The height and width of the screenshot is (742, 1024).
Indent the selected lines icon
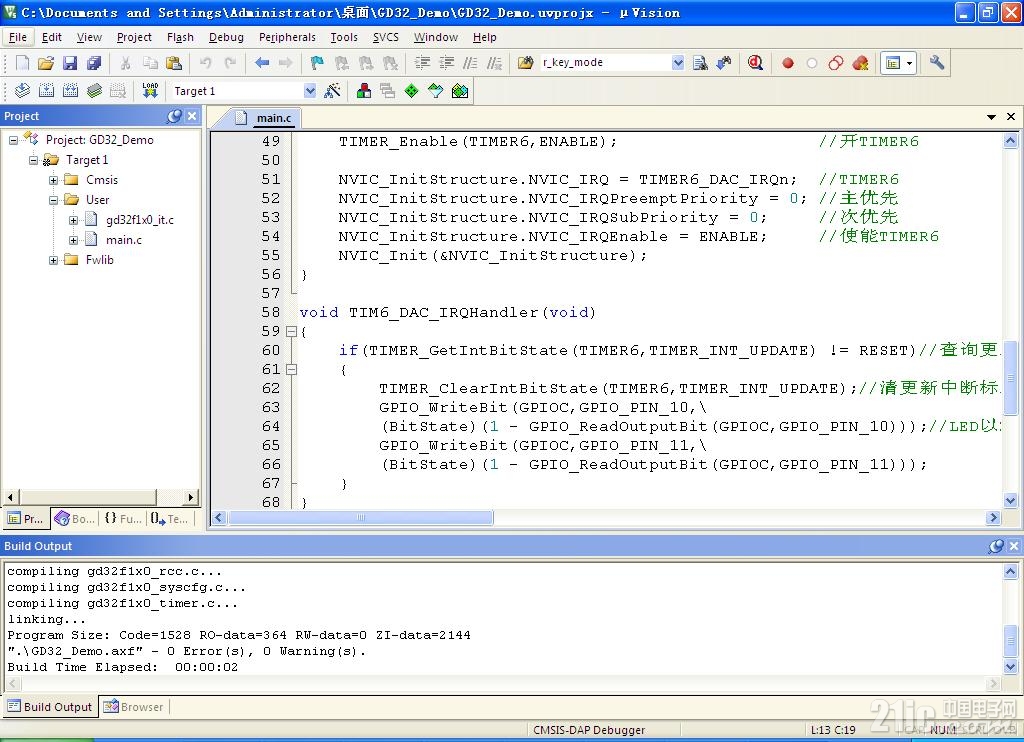tap(423, 63)
